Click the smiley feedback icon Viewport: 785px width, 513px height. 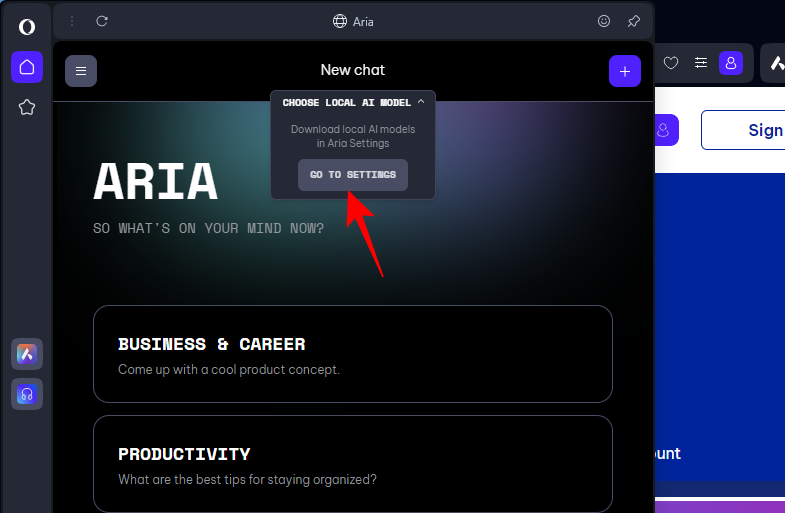(x=604, y=21)
